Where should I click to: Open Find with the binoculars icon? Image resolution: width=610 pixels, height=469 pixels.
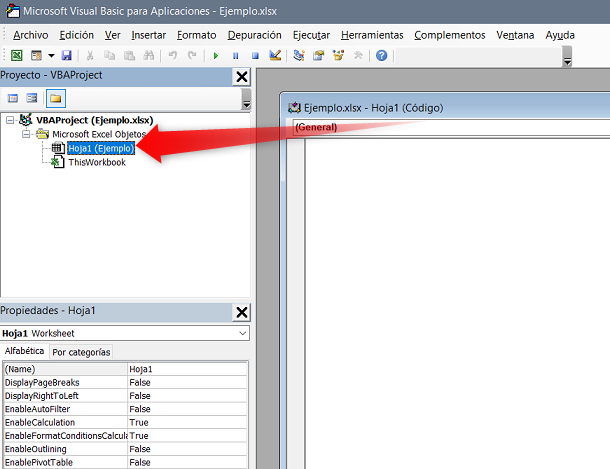(149, 56)
